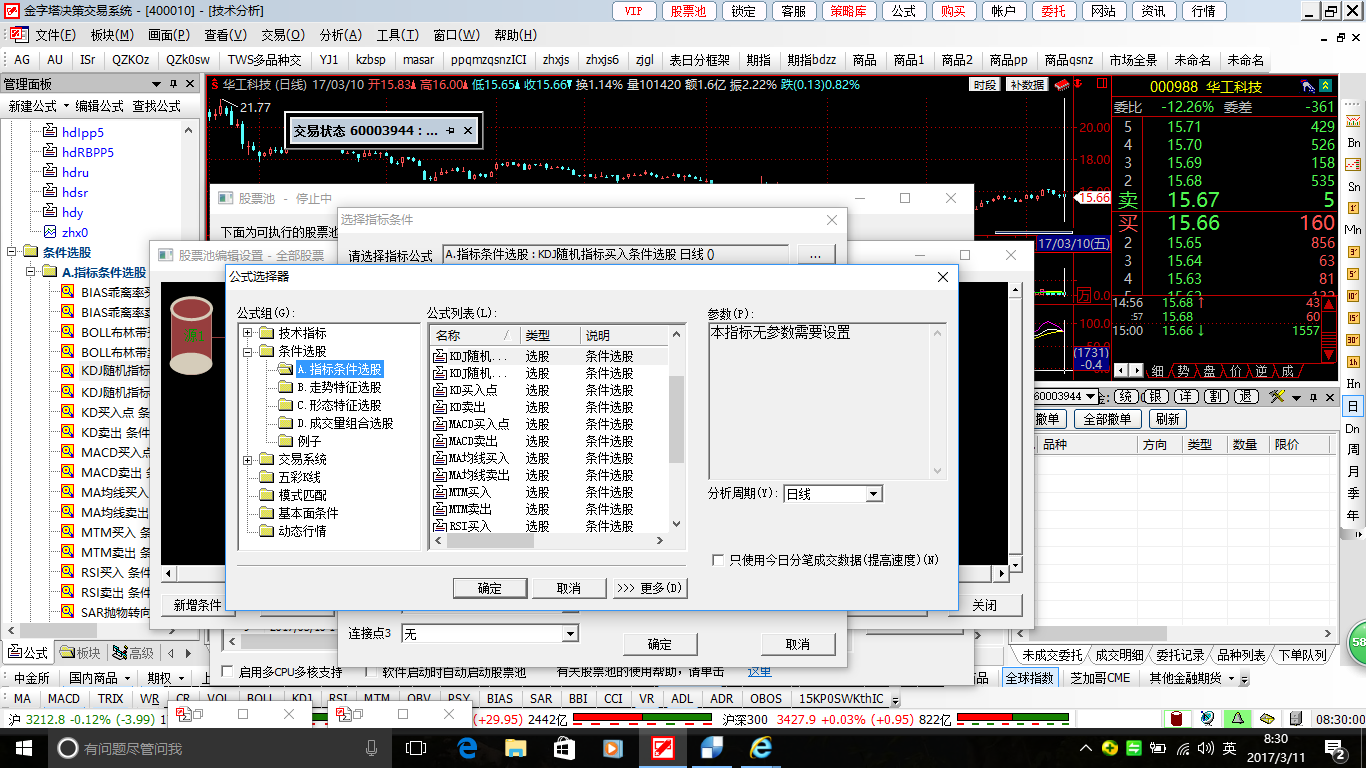
Task: Open File Explorer from taskbar
Action: coord(515,748)
